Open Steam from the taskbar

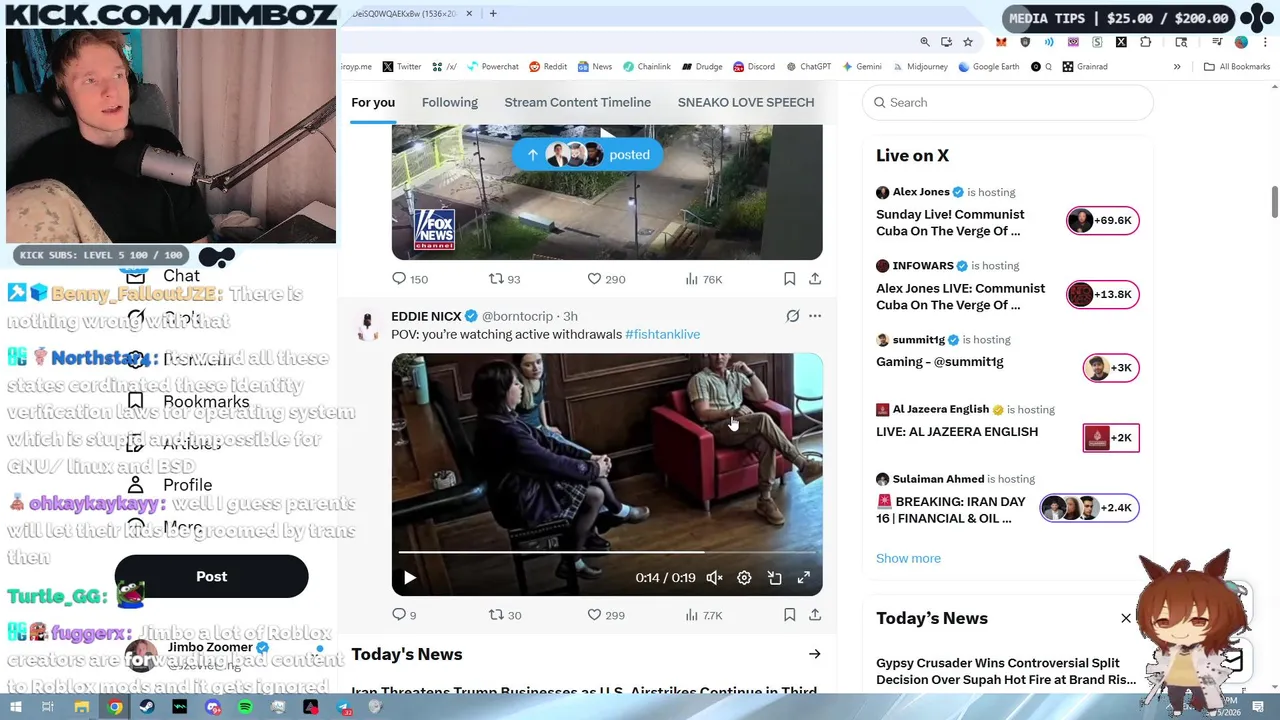(147, 707)
